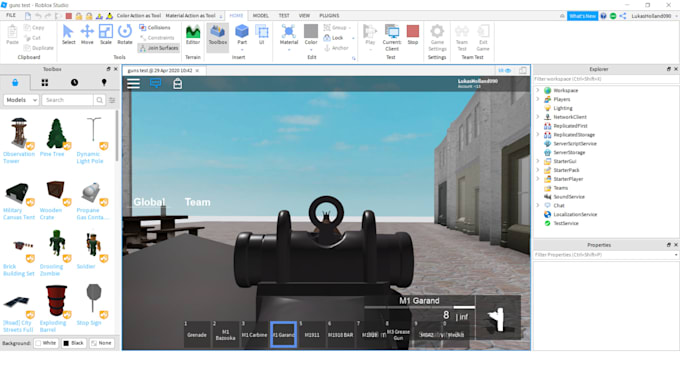Open the Material picker

coord(289,35)
